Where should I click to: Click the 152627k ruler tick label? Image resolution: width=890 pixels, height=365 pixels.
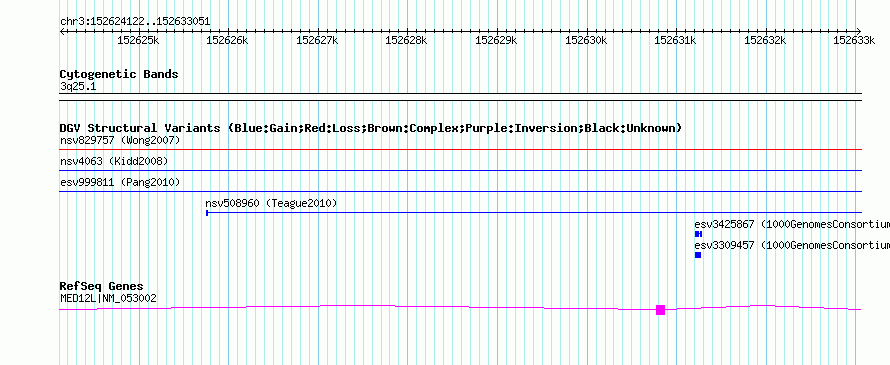click(317, 40)
